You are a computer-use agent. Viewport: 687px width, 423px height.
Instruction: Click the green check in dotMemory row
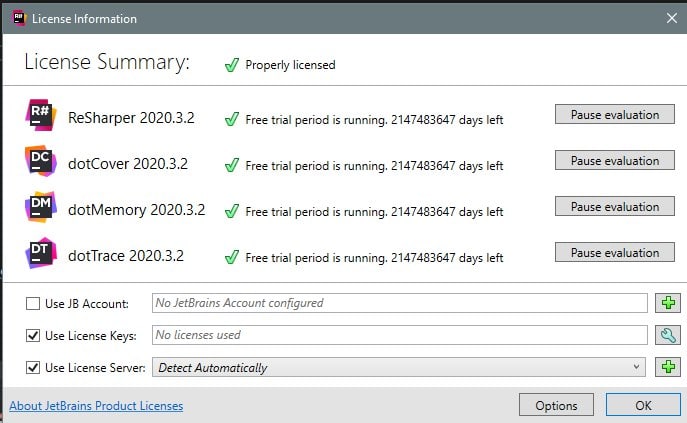click(x=232, y=211)
